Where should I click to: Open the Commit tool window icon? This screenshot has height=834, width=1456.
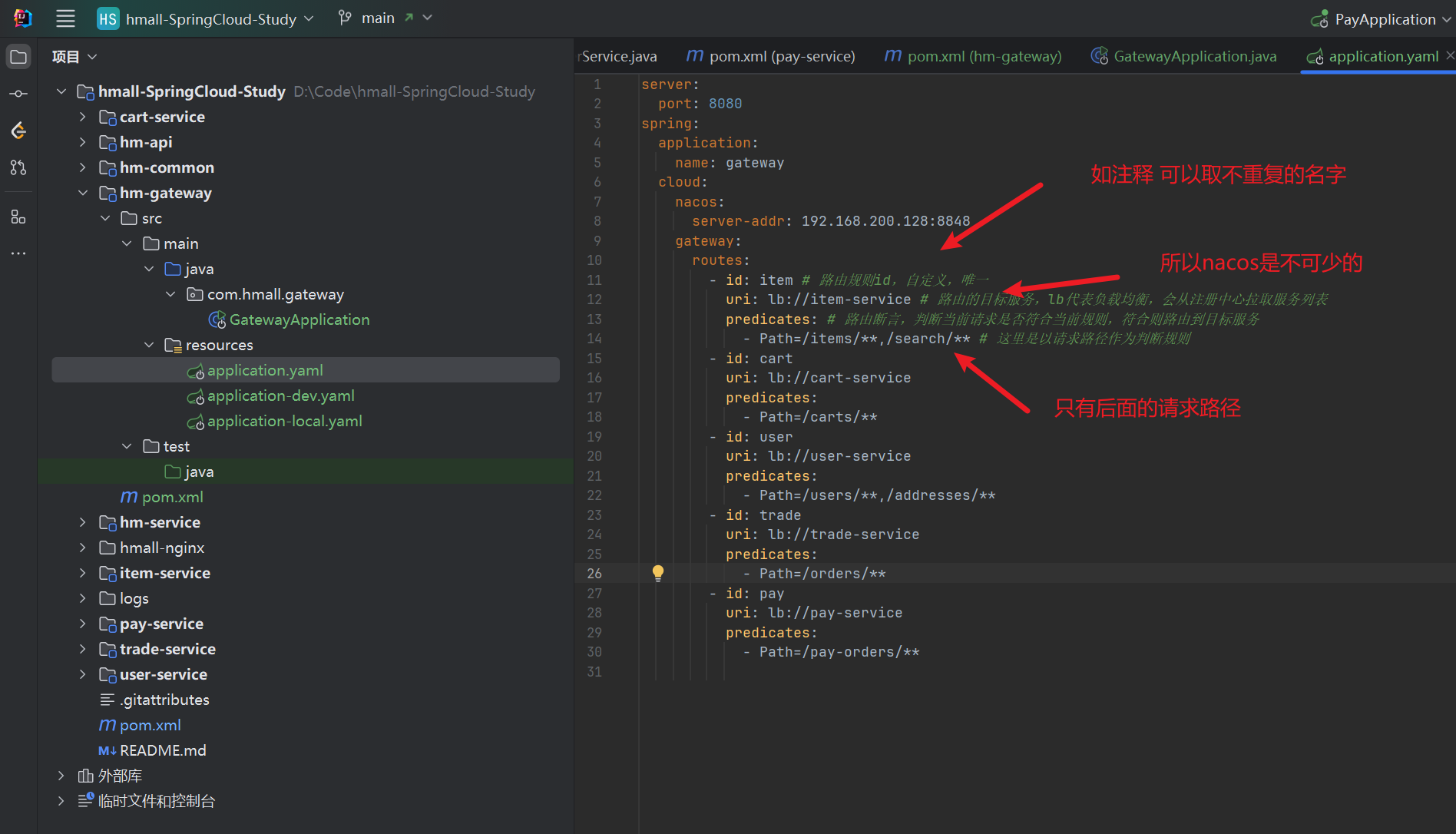pyautogui.click(x=18, y=94)
